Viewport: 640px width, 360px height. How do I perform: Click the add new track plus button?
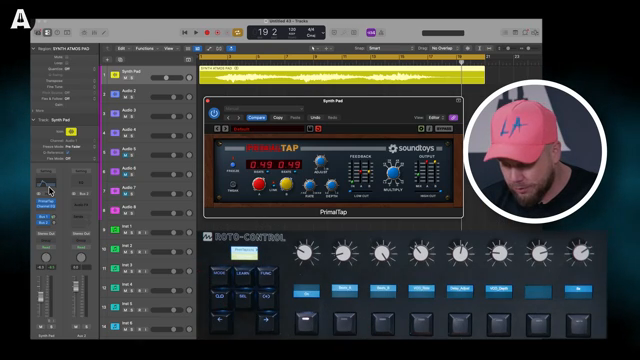107,60
